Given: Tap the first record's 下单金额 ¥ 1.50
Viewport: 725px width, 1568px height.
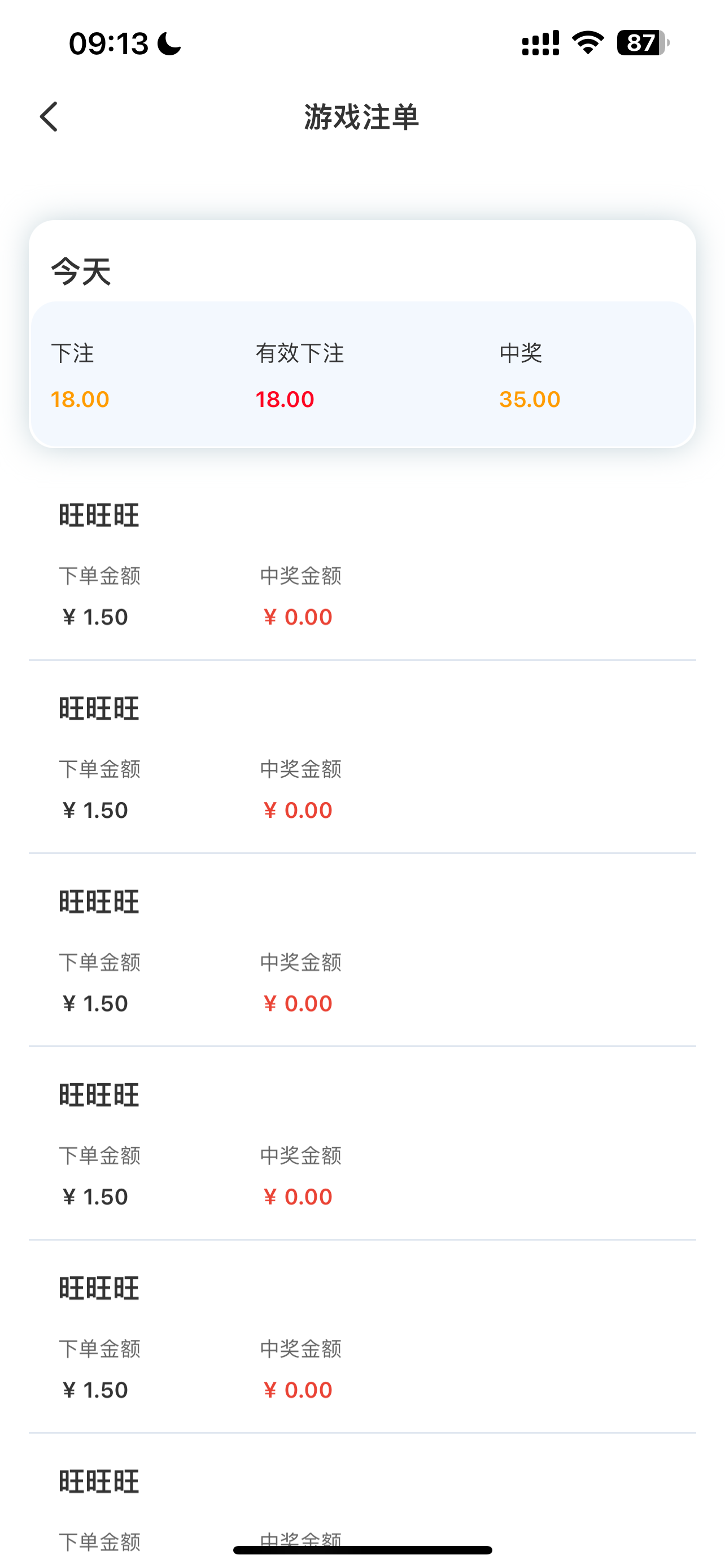Looking at the screenshot, I should (x=95, y=616).
